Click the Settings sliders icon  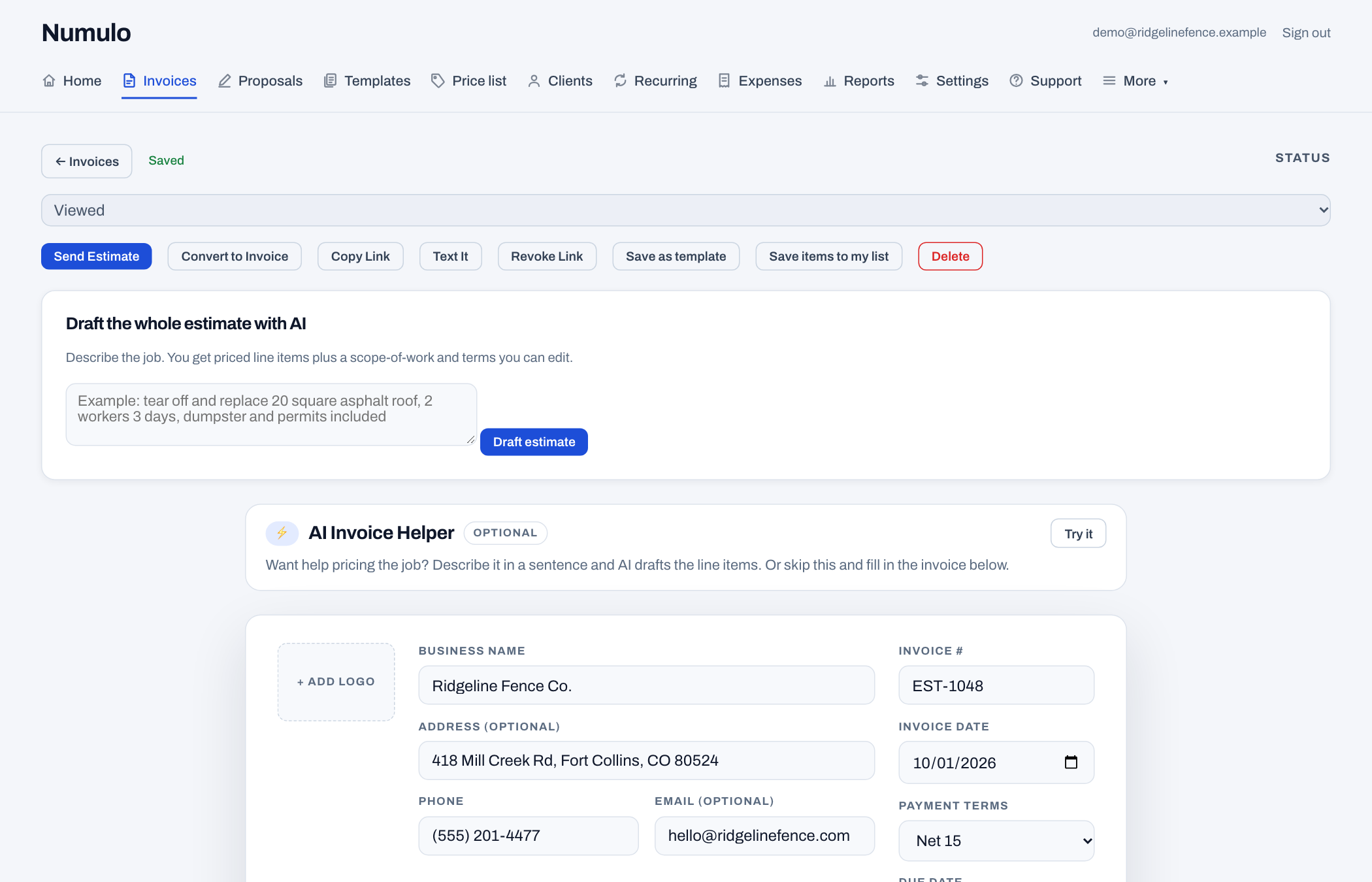922,81
